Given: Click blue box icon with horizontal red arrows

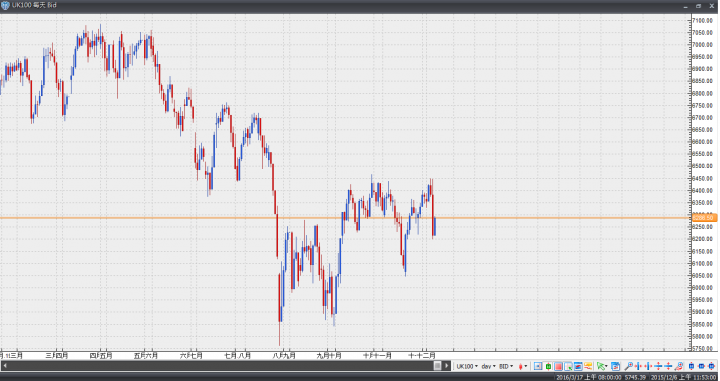Looking at the screenshot, I should click(x=702, y=366).
